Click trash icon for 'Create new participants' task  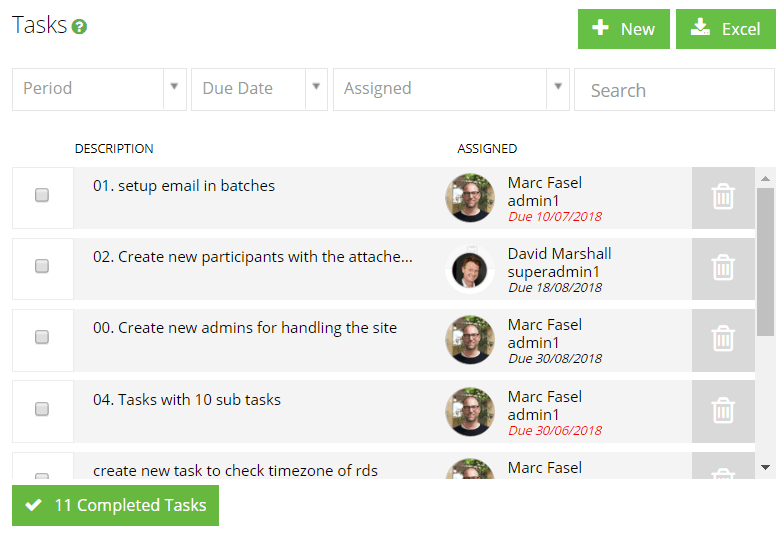coord(723,268)
